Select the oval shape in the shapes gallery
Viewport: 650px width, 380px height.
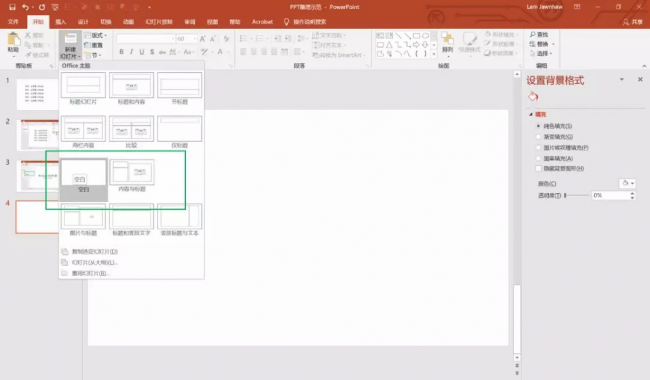pyautogui.click(x=425, y=36)
